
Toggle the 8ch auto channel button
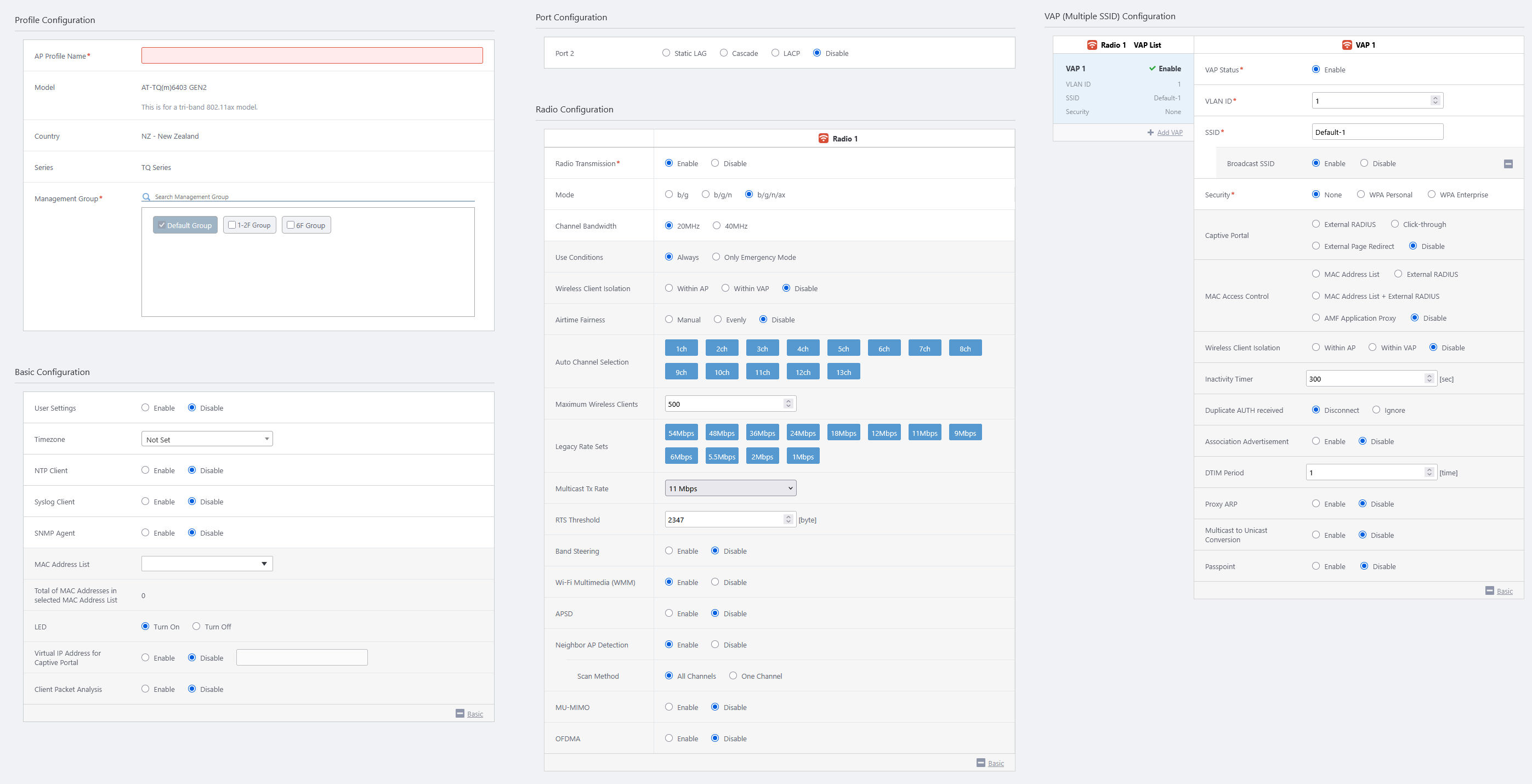click(x=965, y=349)
